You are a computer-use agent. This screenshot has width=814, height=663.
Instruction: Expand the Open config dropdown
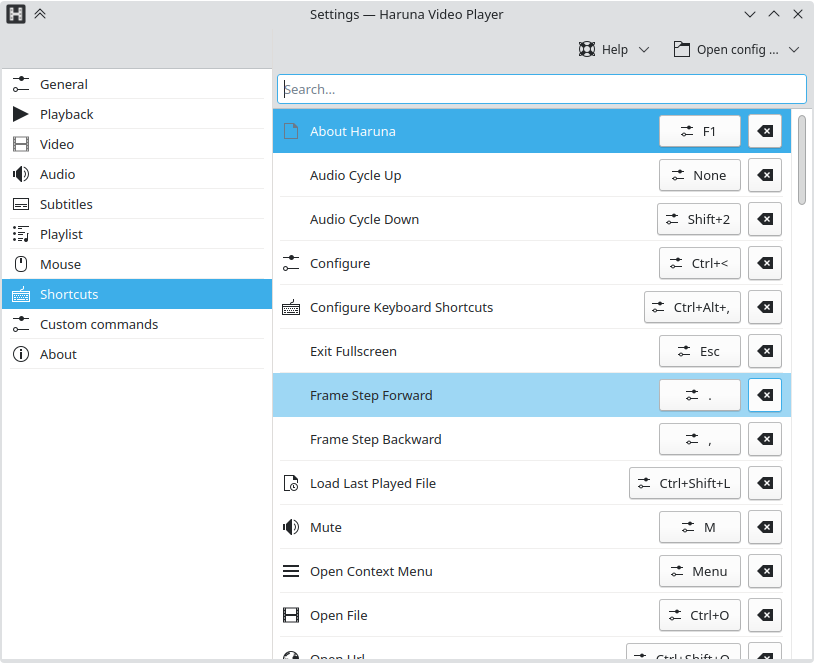pos(737,49)
